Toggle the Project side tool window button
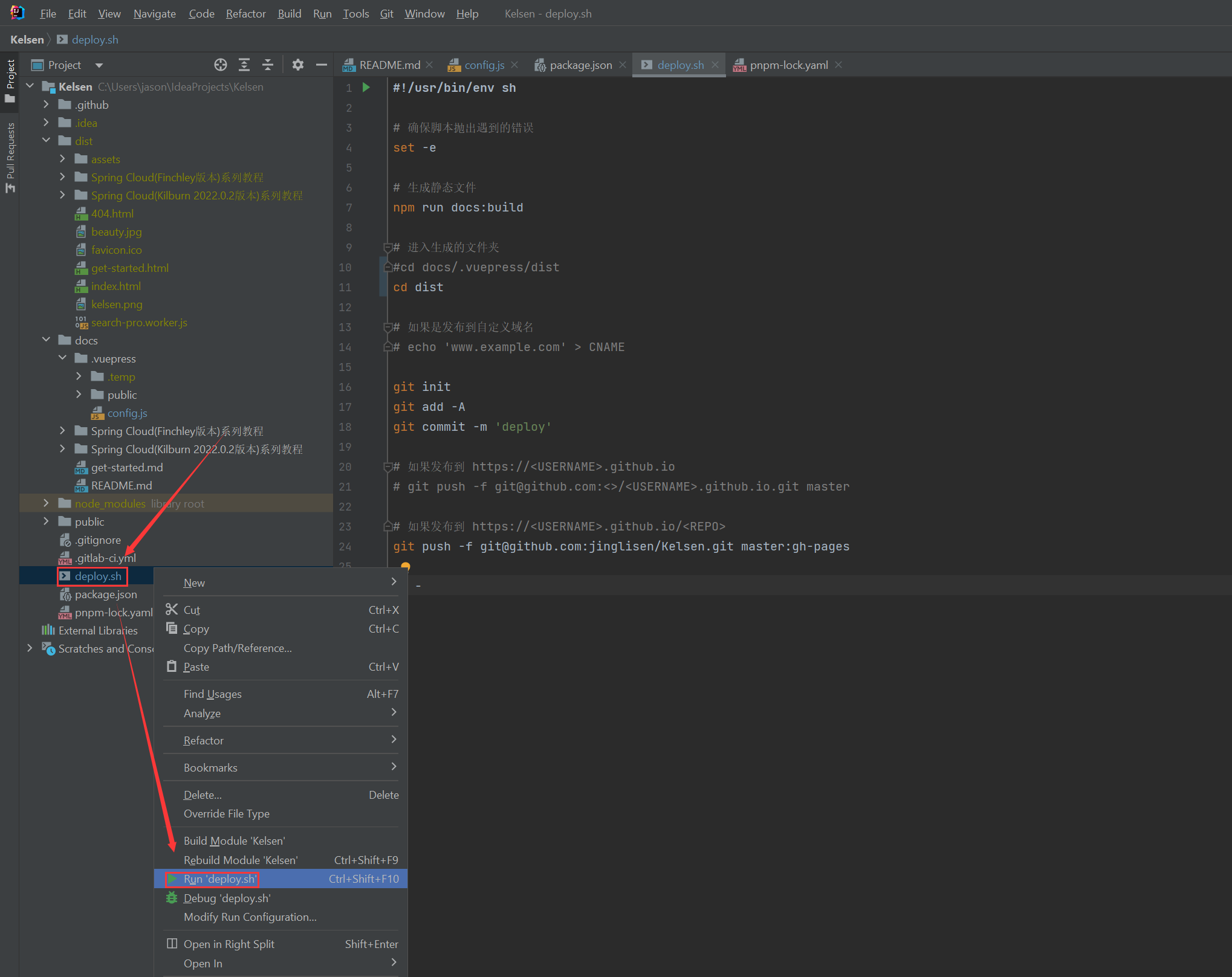The height and width of the screenshot is (977, 1232). (x=10, y=81)
